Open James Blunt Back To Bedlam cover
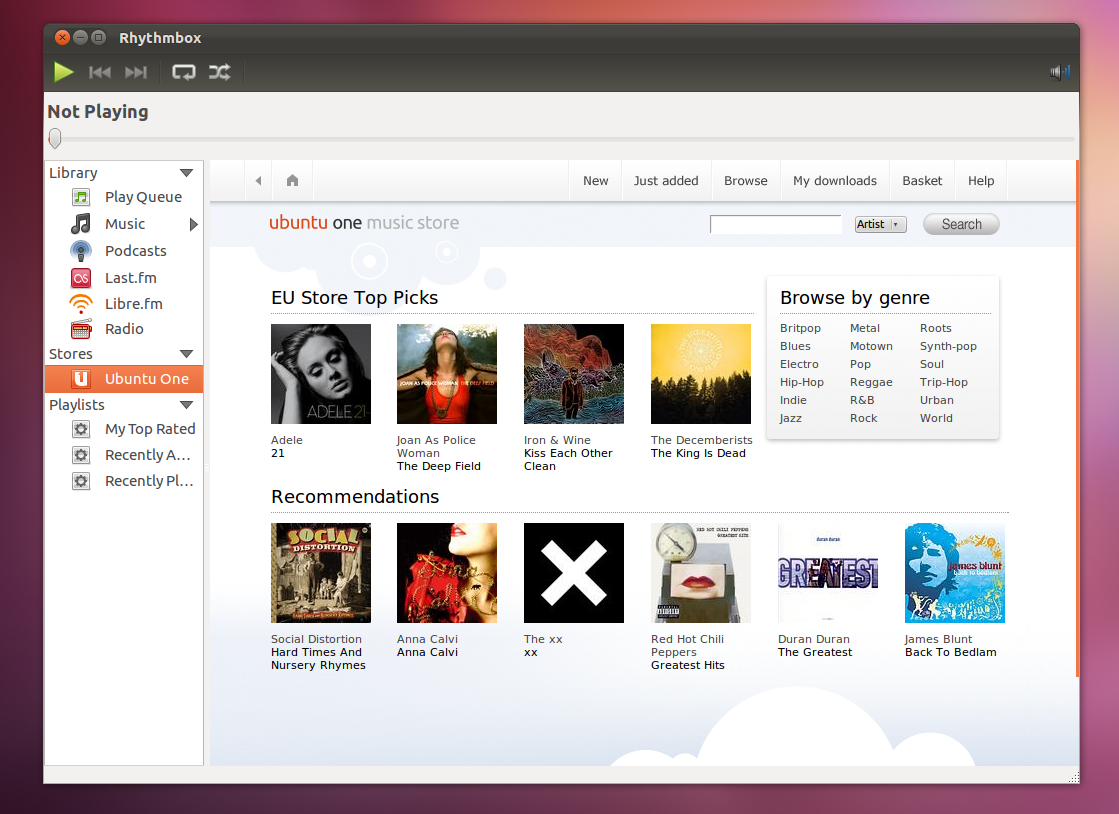Image resolution: width=1119 pixels, height=814 pixels. click(955, 573)
